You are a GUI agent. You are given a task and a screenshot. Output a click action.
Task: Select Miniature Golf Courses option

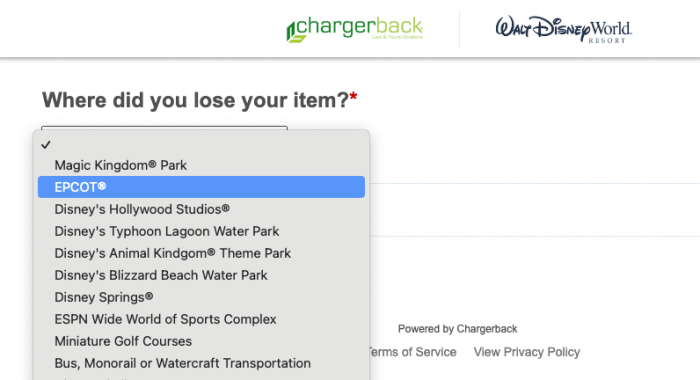point(201,341)
